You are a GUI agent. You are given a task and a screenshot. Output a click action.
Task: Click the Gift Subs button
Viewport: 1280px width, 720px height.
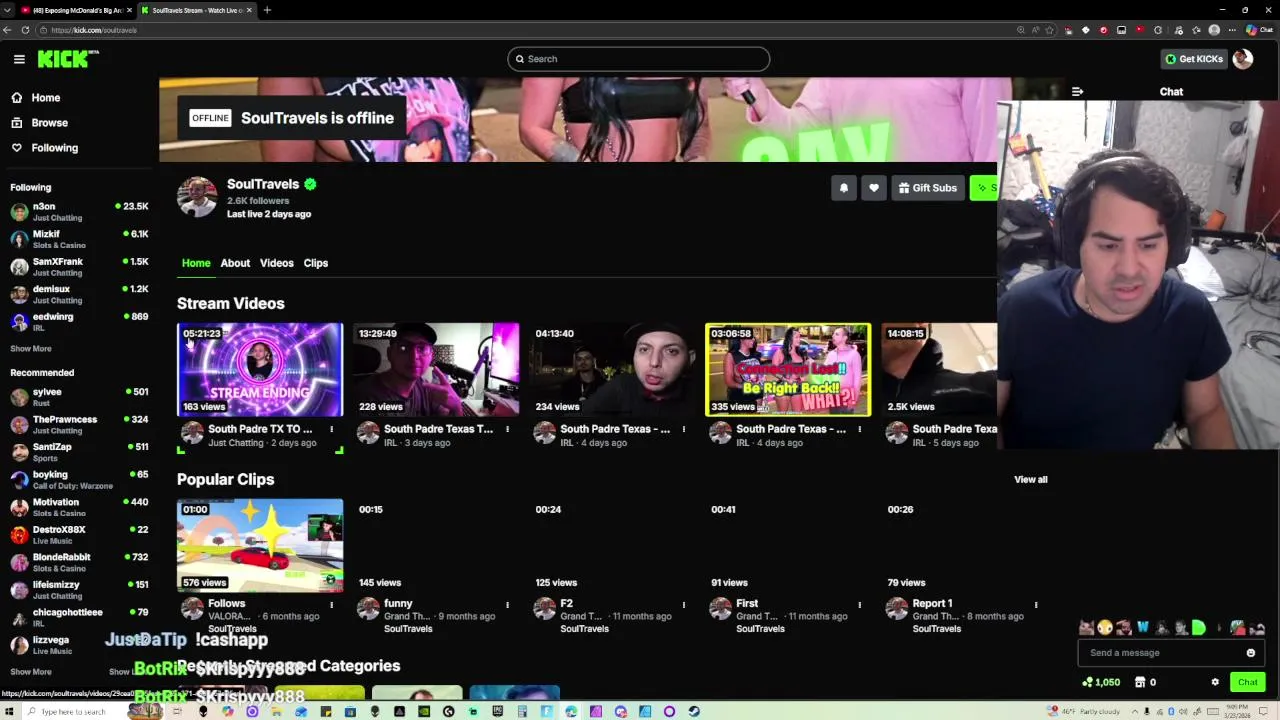928,188
